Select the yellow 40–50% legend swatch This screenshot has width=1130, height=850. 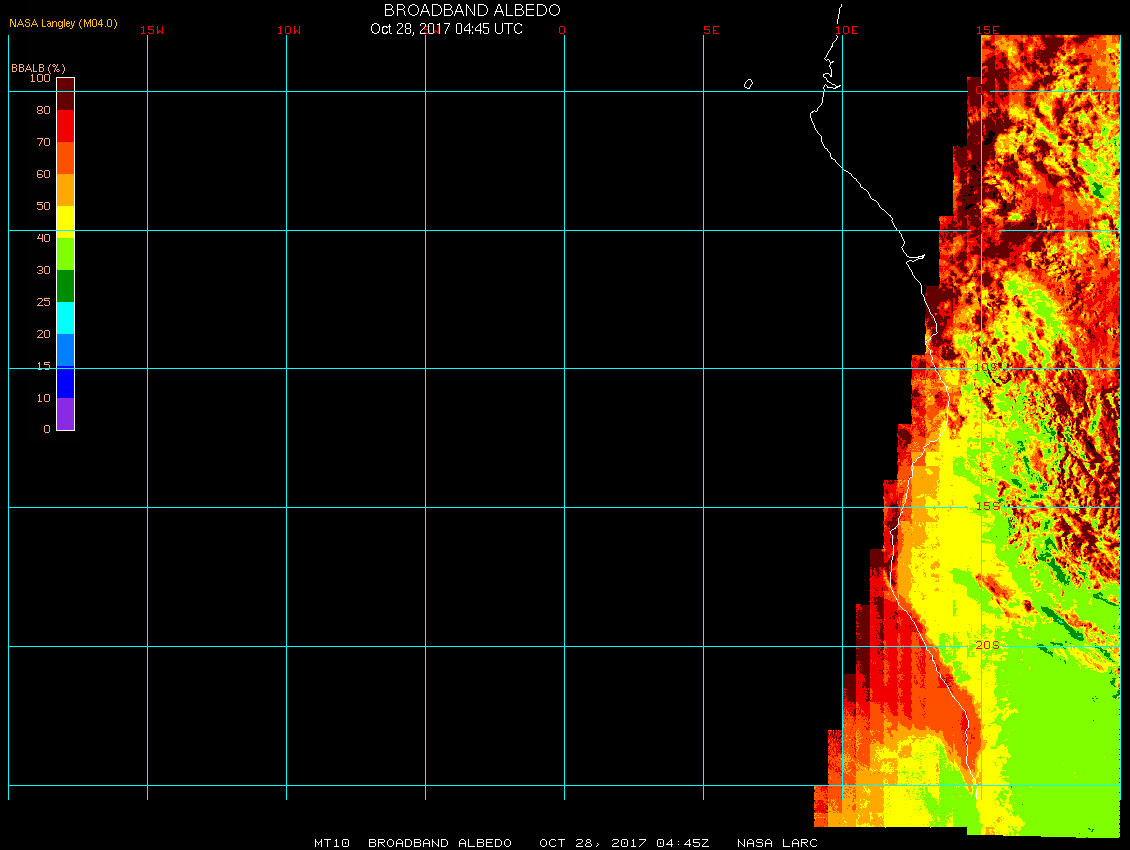tap(65, 221)
